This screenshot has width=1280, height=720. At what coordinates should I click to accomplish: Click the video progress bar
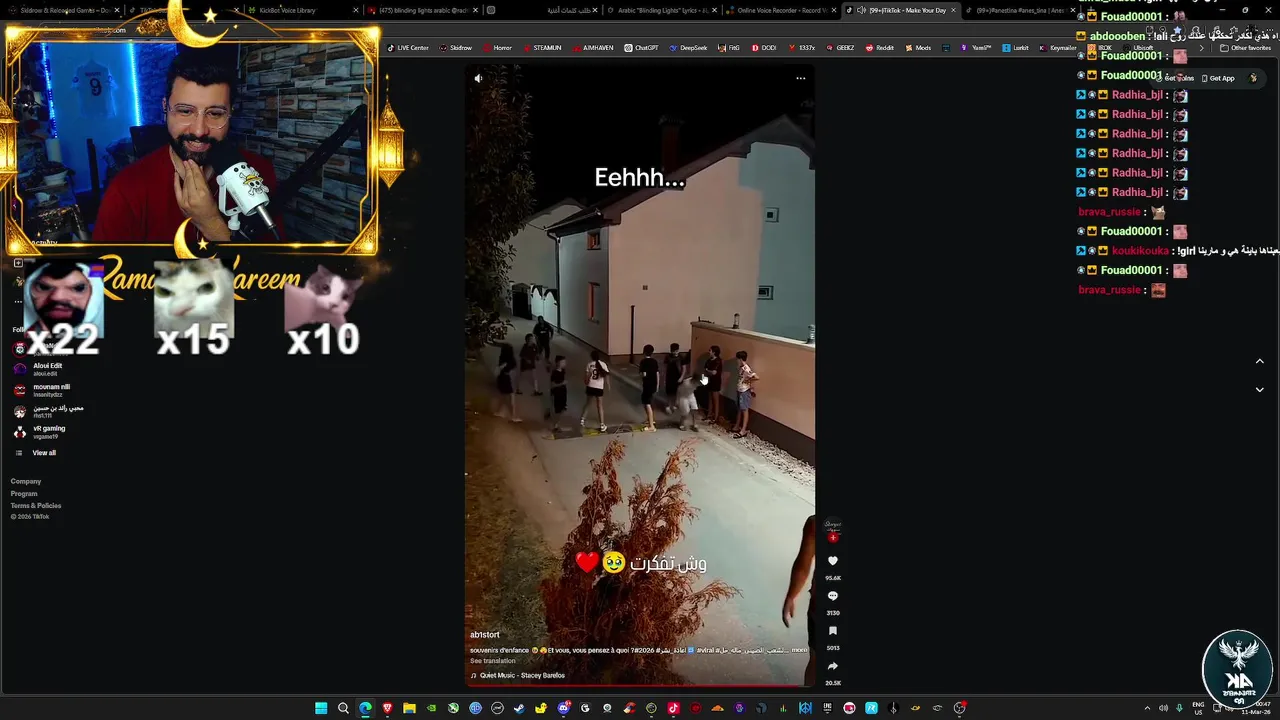coord(640,686)
